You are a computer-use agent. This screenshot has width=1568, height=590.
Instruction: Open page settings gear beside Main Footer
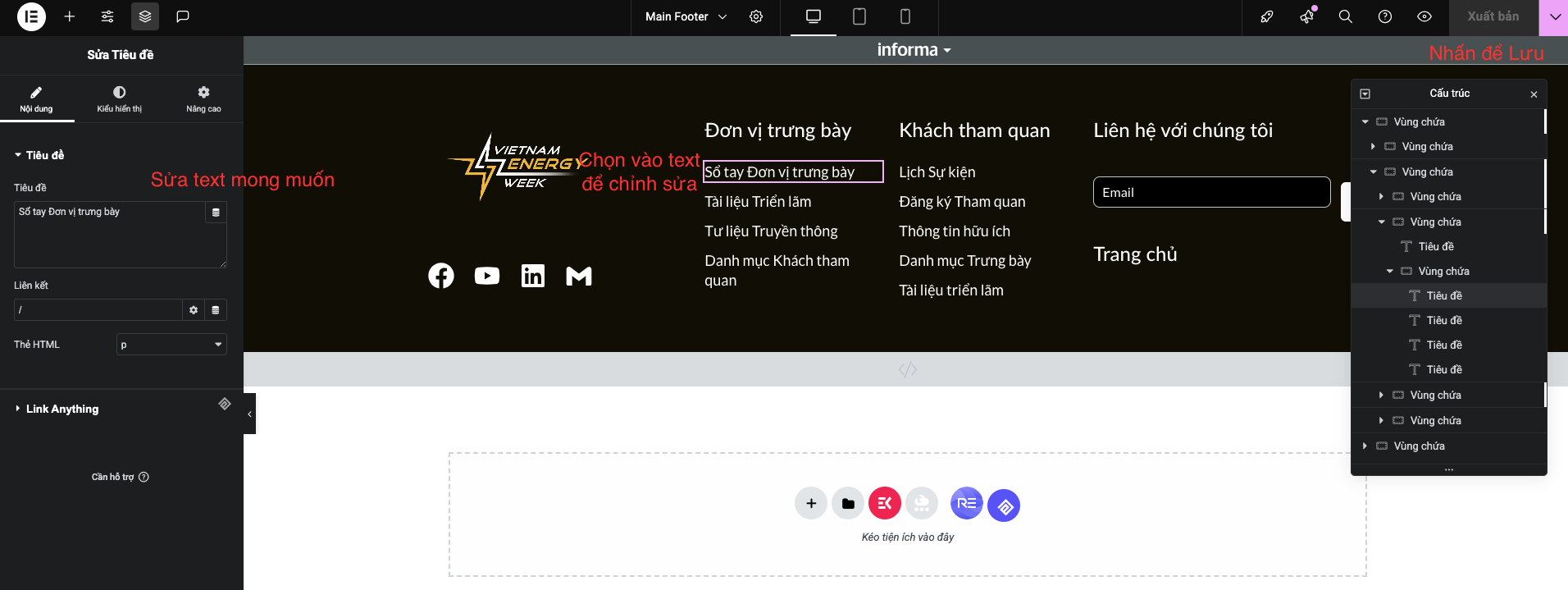pos(756,16)
